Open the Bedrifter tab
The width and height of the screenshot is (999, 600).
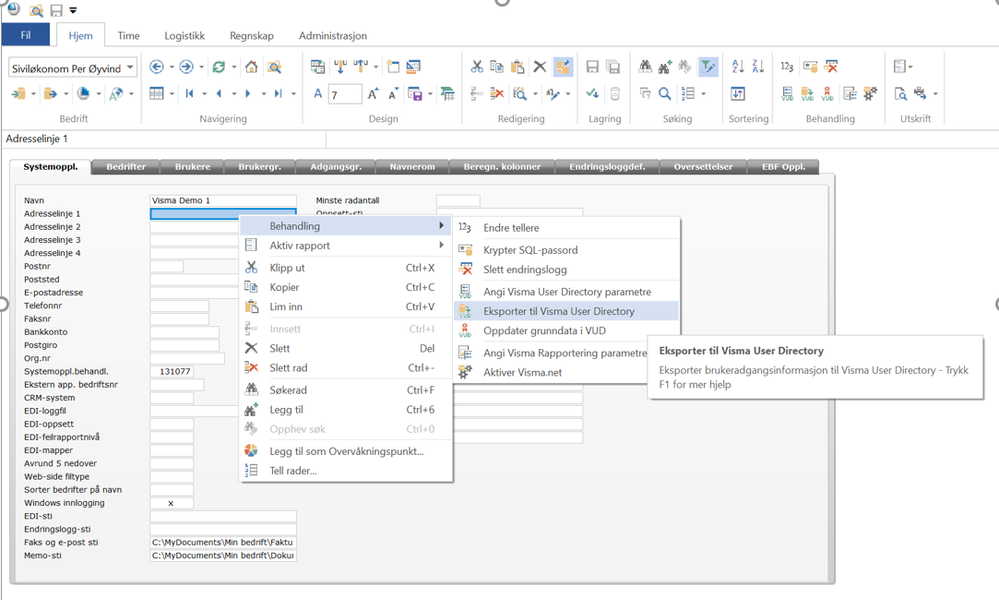point(126,167)
